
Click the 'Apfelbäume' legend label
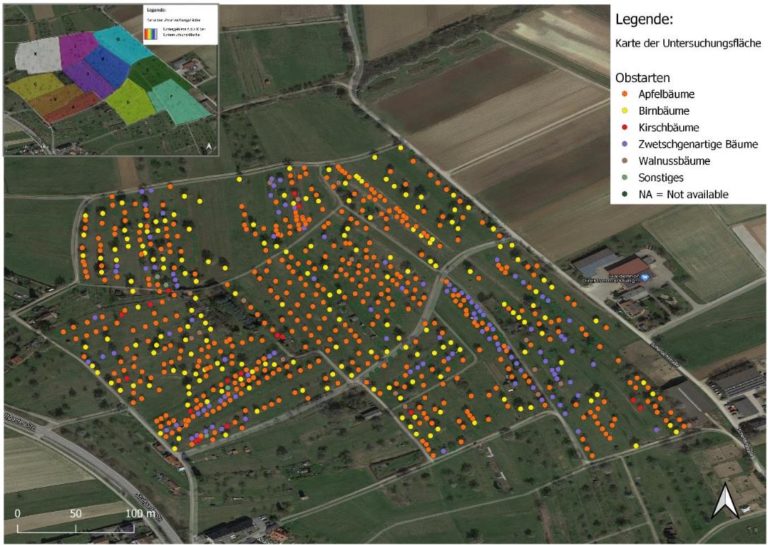click(666, 94)
